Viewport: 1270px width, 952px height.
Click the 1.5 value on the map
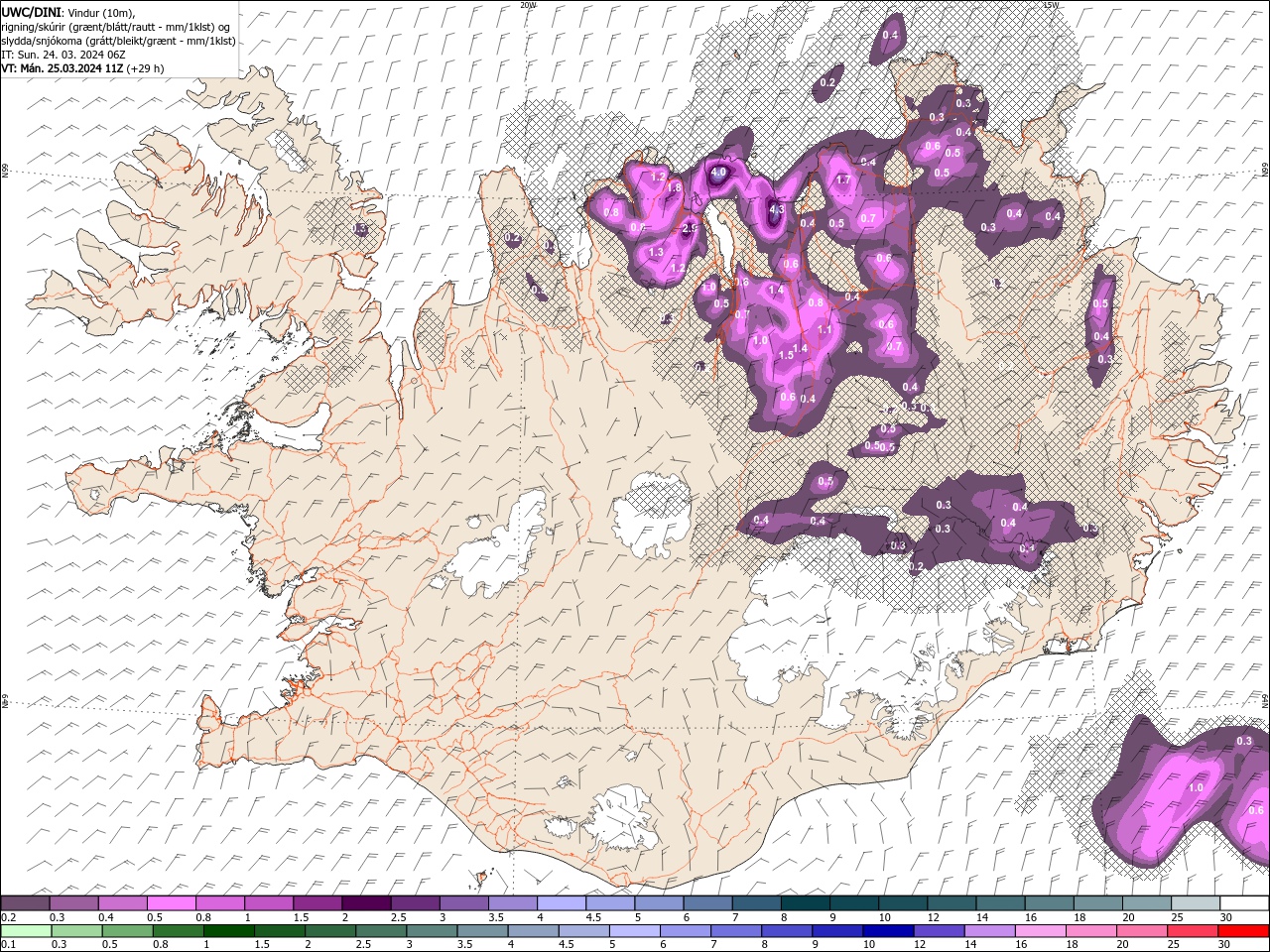[786, 355]
